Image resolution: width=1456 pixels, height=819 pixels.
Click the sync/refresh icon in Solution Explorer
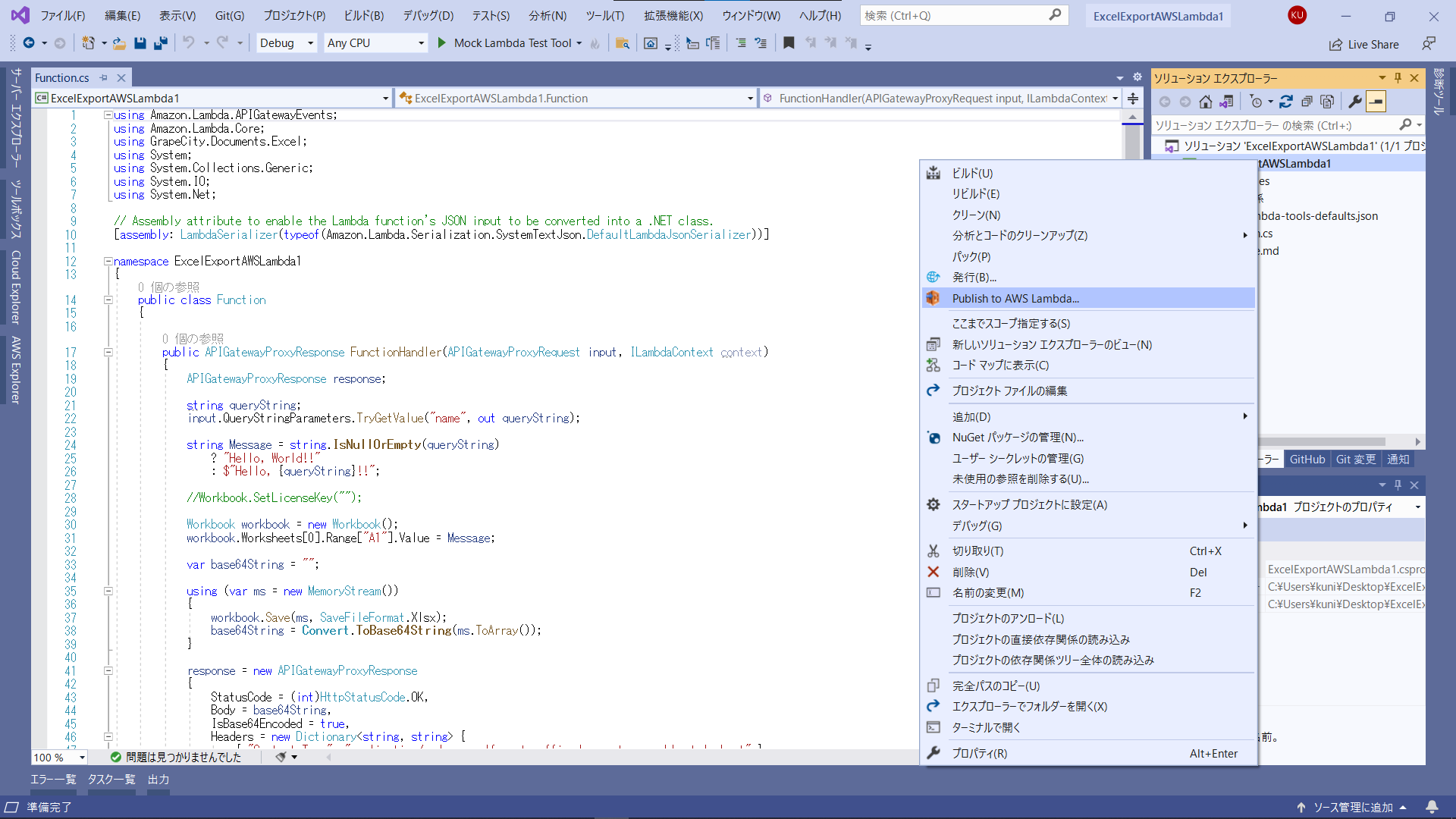(x=1286, y=102)
